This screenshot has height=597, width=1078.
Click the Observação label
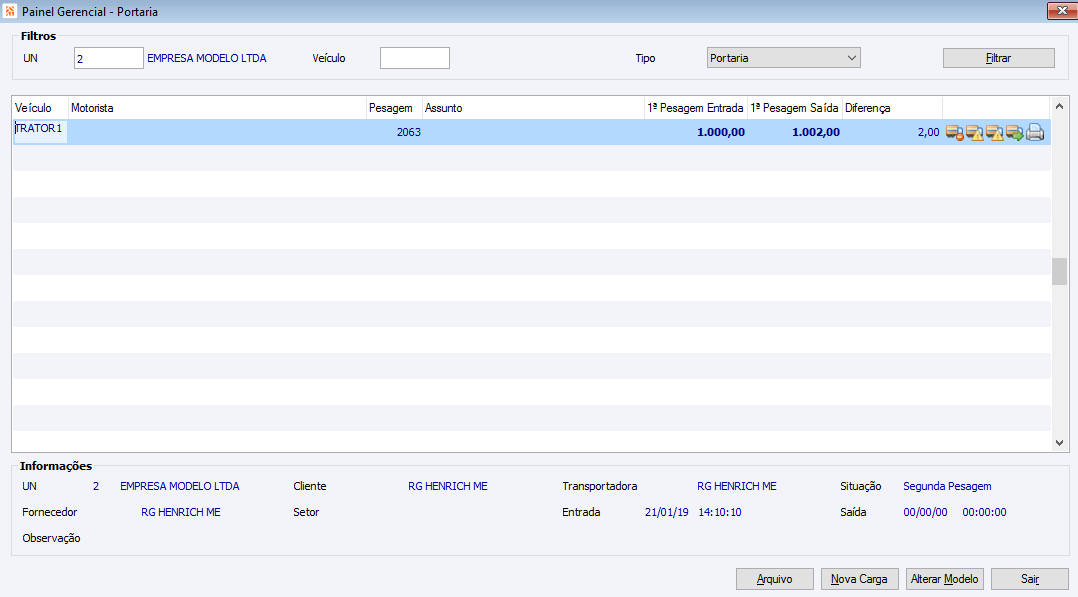click(52, 539)
